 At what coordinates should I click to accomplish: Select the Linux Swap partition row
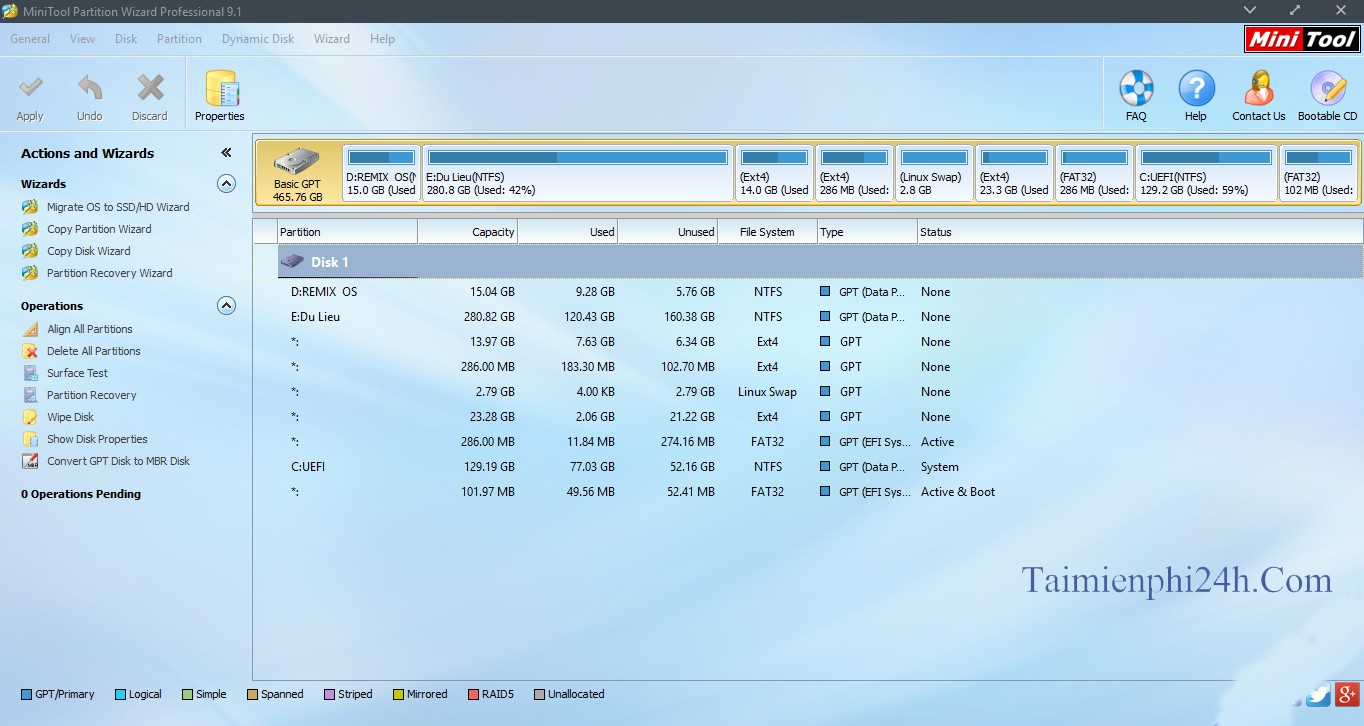coord(820,392)
